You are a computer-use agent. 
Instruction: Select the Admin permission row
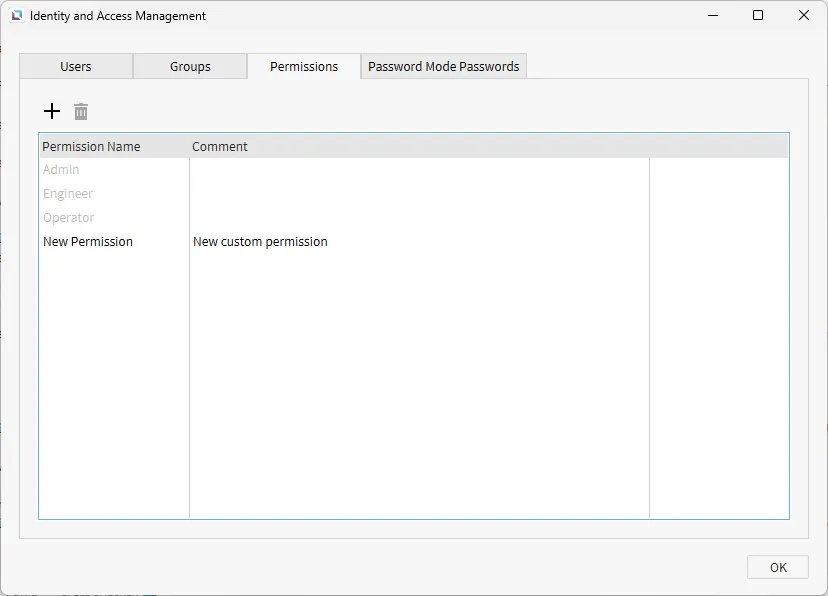pyautogui.click(x=61, y=170)
